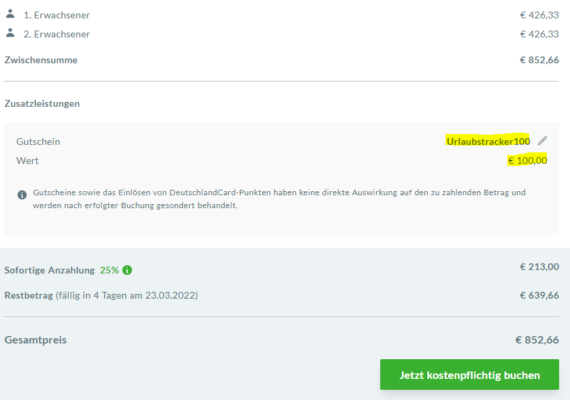The height and width of the screenshot is (400, 570).
Task: Click the 2. Erwachsener label
Action: [57, 34]
